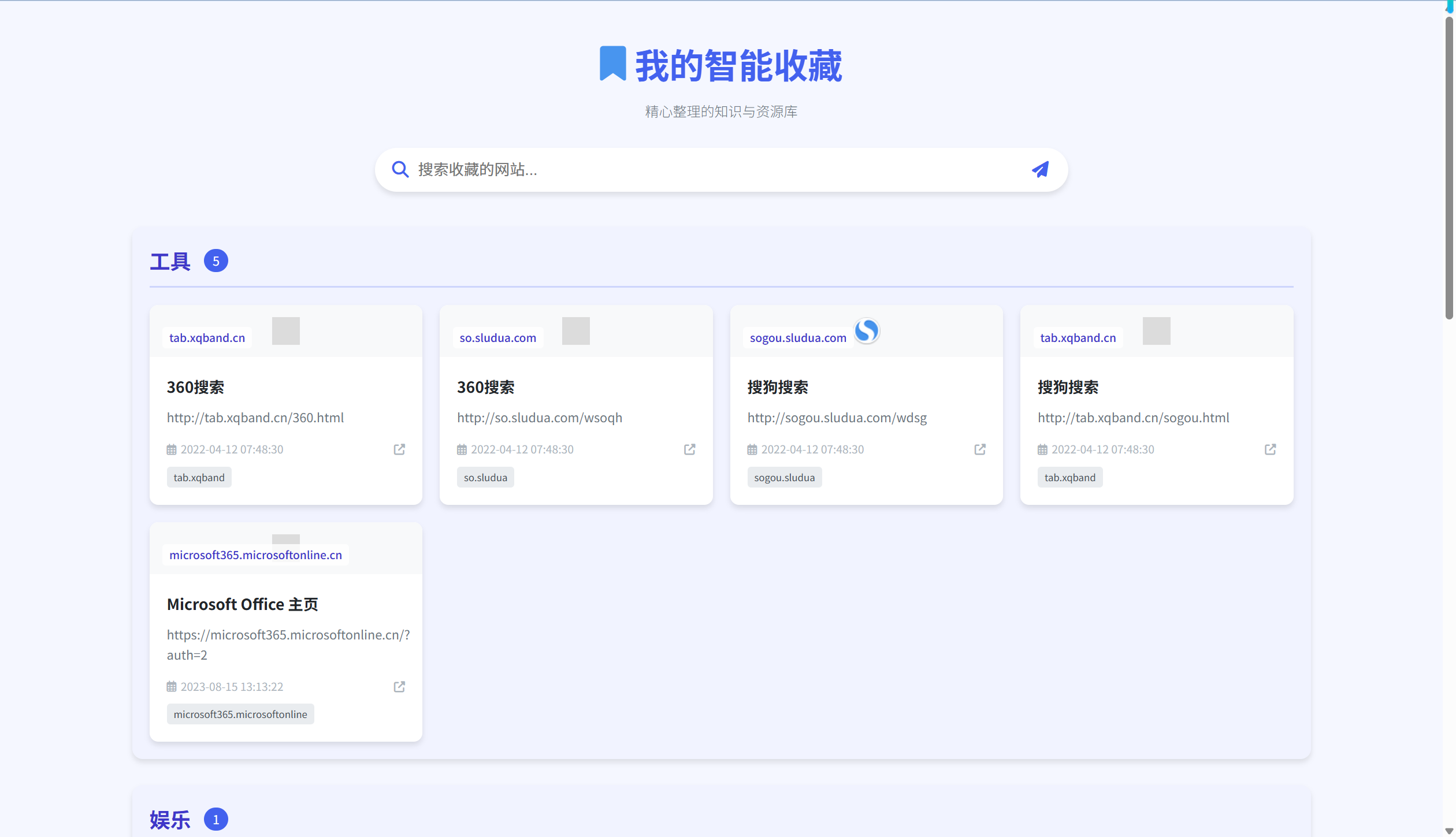The width and height of the screenshot is (1456, 837).
Task: Click the scrollbar down arrow
Action: pyautogui.click(x=1449, y=831)
